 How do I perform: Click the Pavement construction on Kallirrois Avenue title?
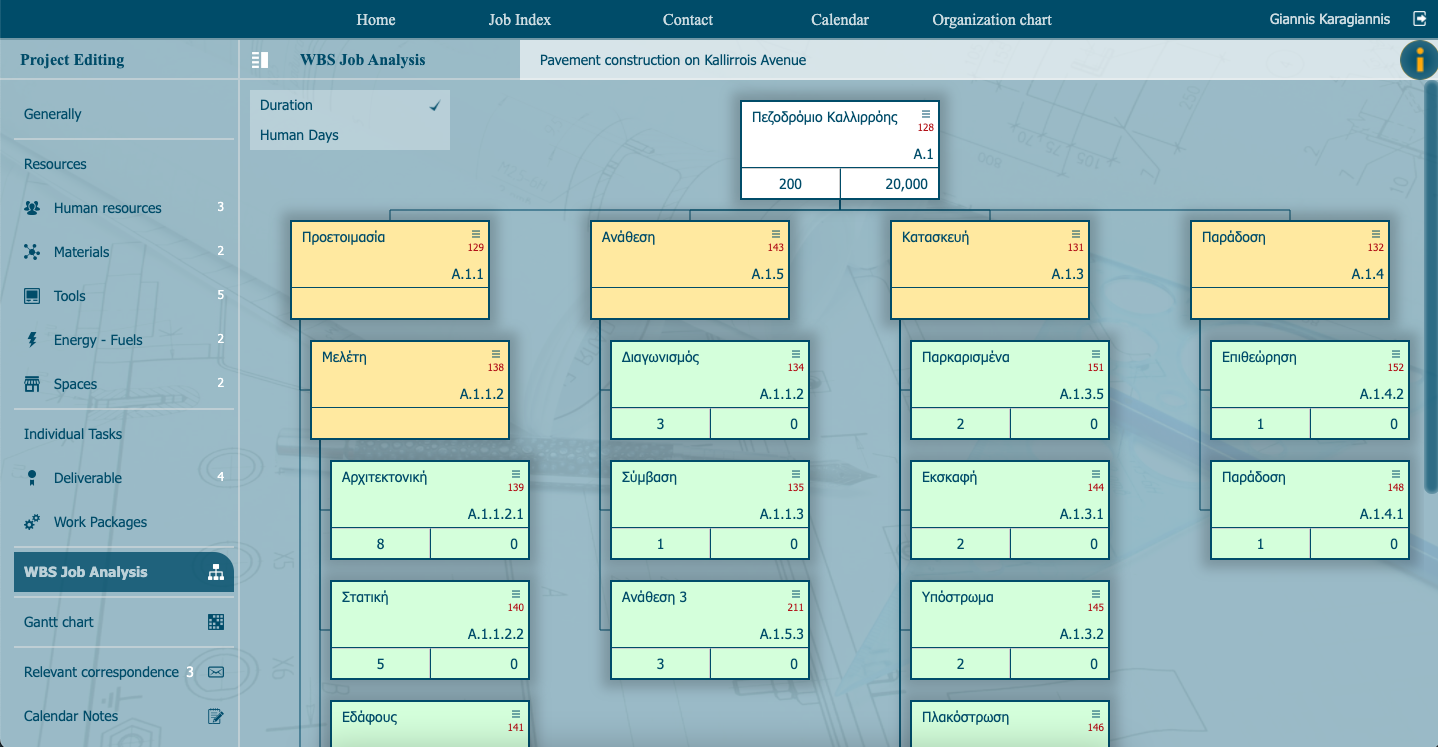673,60
